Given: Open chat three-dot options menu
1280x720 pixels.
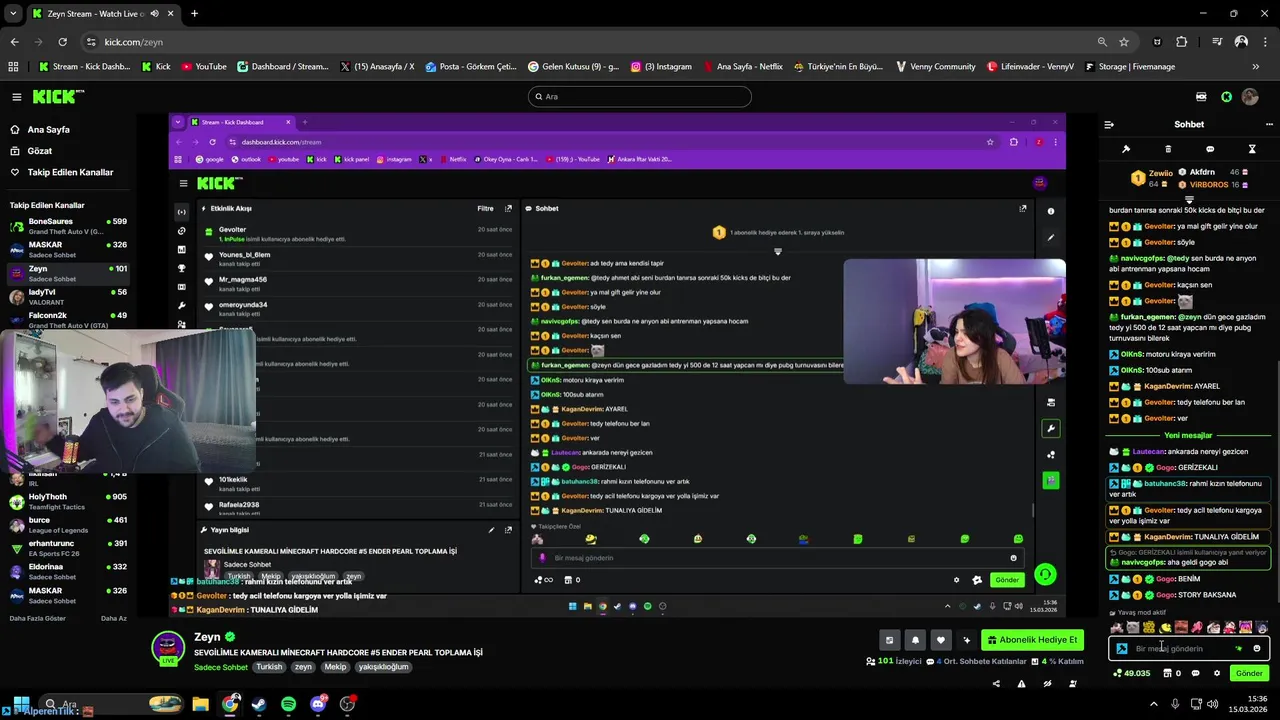Looking at the screenshot, I should [x=1270, y=125].
